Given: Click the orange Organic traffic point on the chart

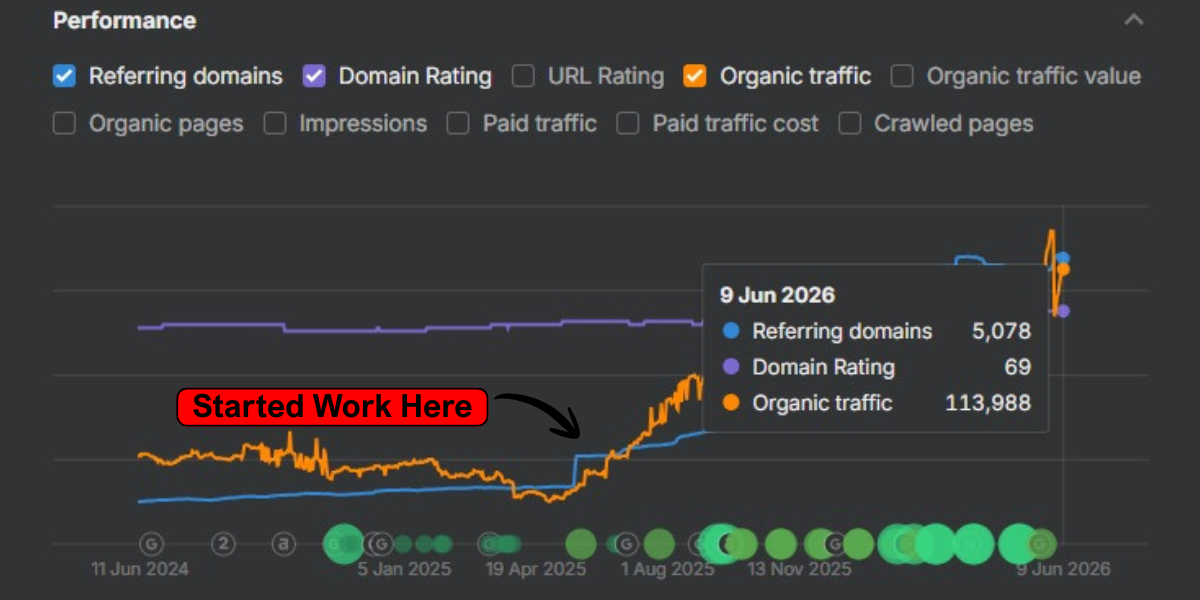Looking at the screenshot, I should [1063, 269].
